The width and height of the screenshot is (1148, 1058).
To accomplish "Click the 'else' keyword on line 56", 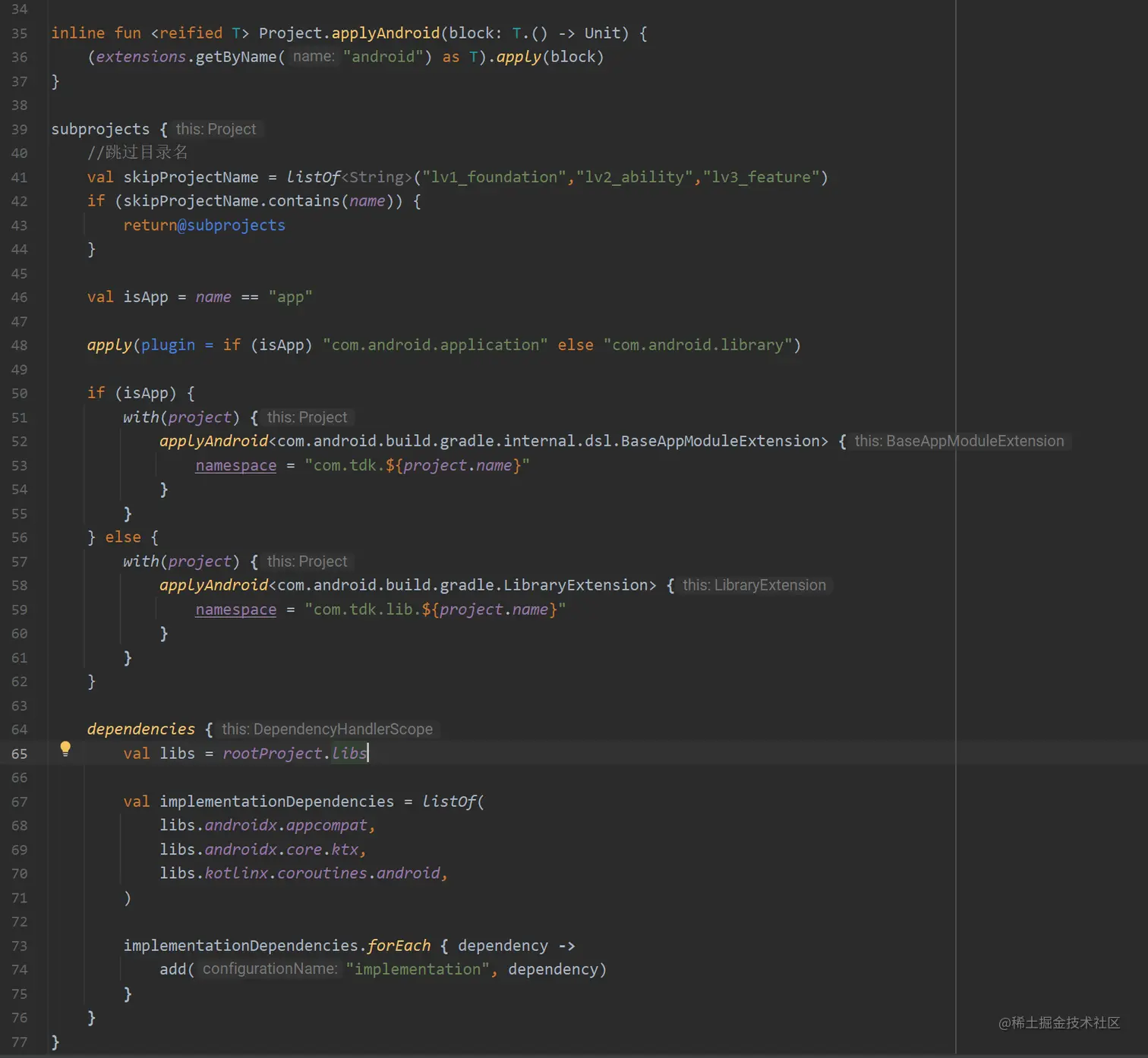I will [x=123, y=538].
